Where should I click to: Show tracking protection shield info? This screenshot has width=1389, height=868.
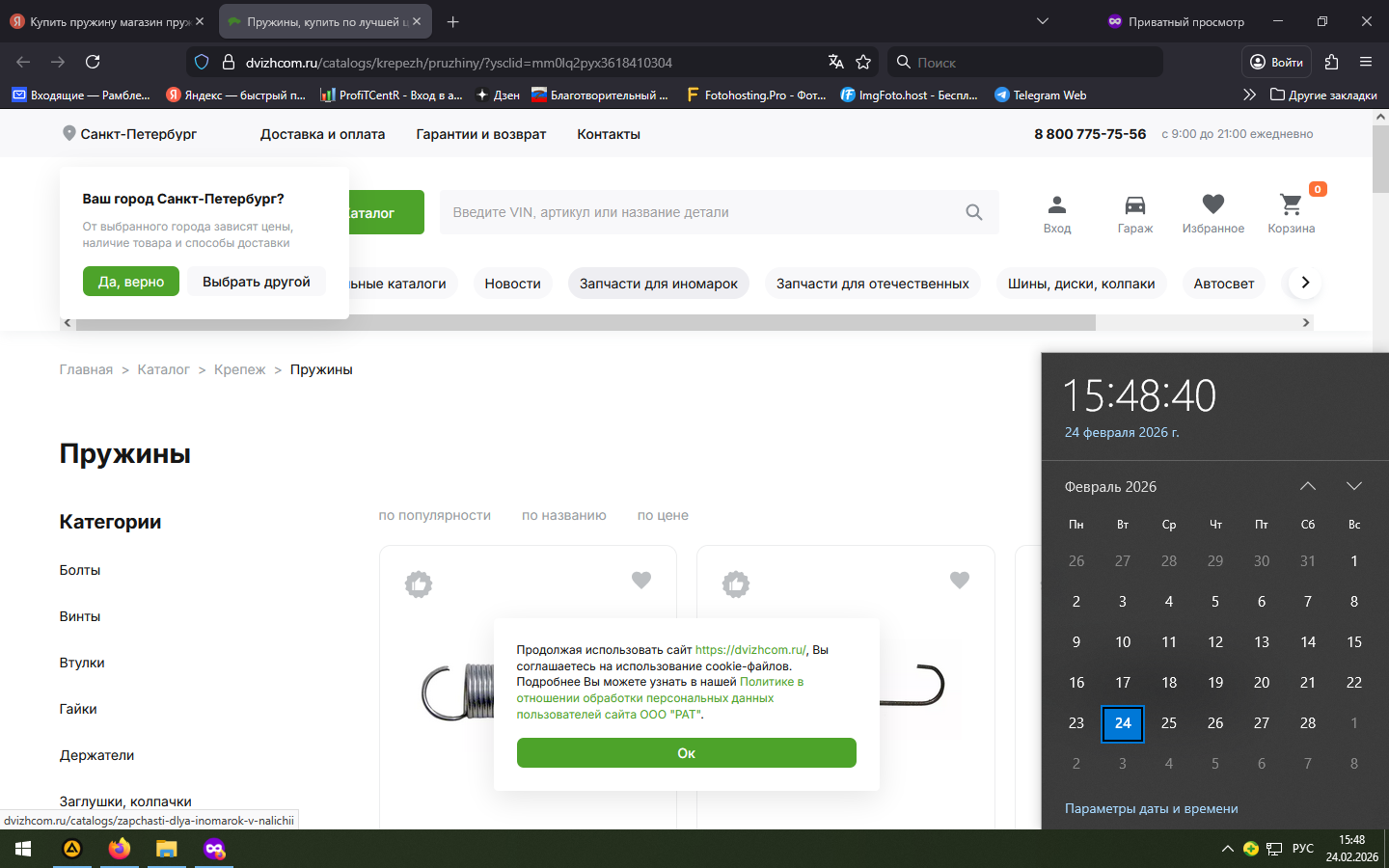click(x=202, y=62)
